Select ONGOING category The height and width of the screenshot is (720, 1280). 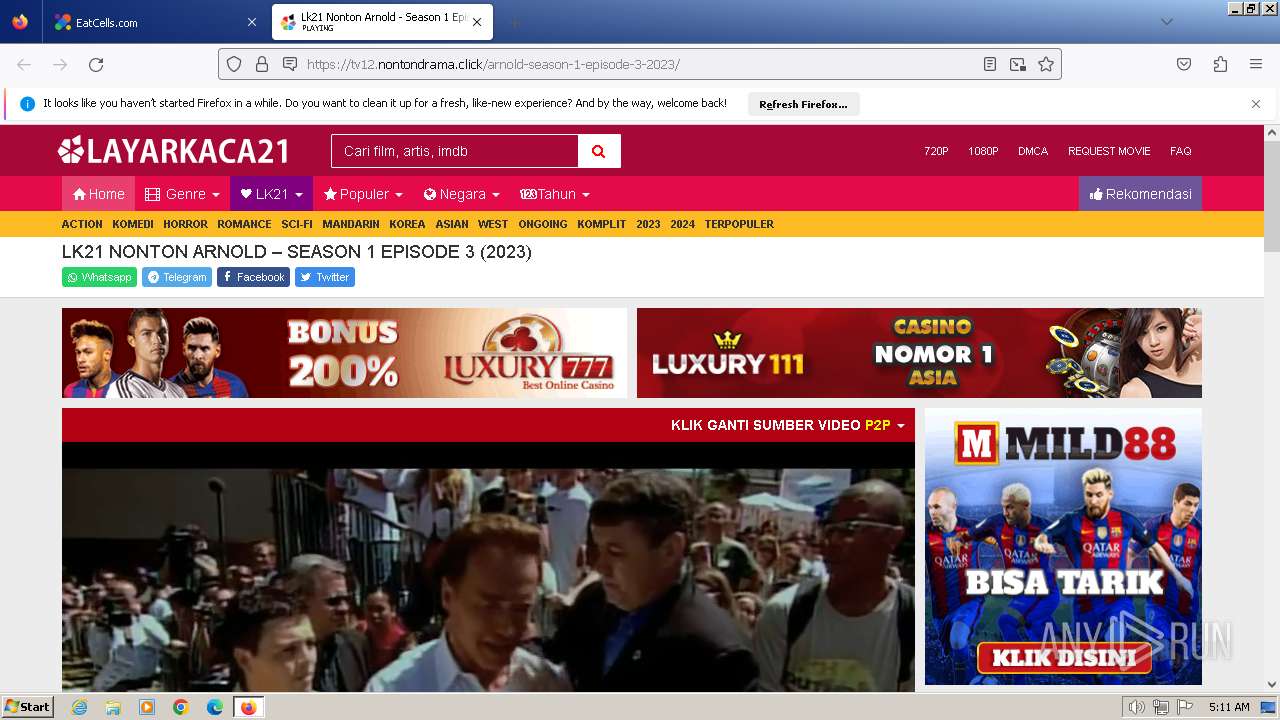click(x=543, y=224)
